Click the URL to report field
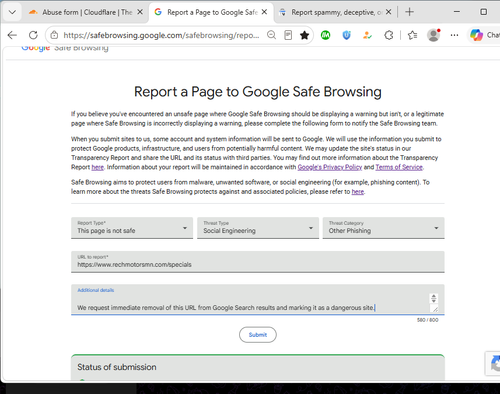Screen dimensions: 500x394 (x=258, y=262)
